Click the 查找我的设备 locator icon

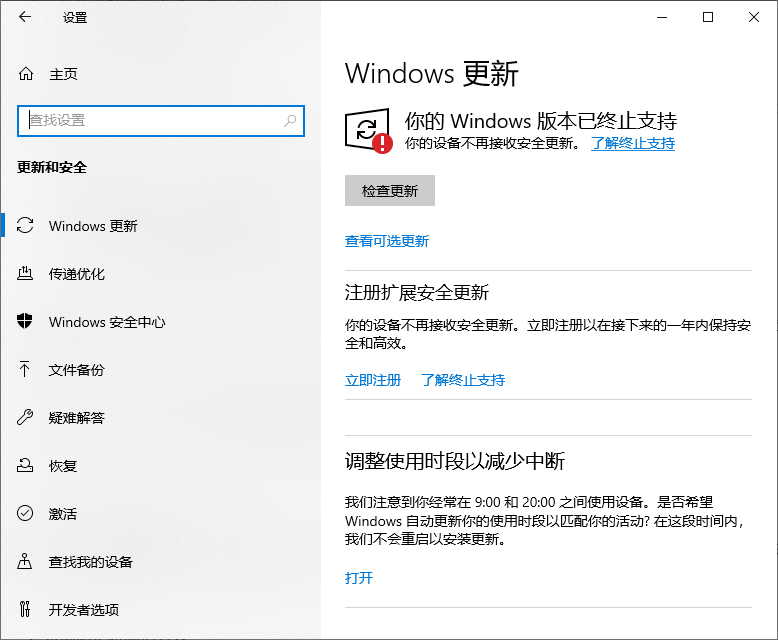click(x=25, y=562)
